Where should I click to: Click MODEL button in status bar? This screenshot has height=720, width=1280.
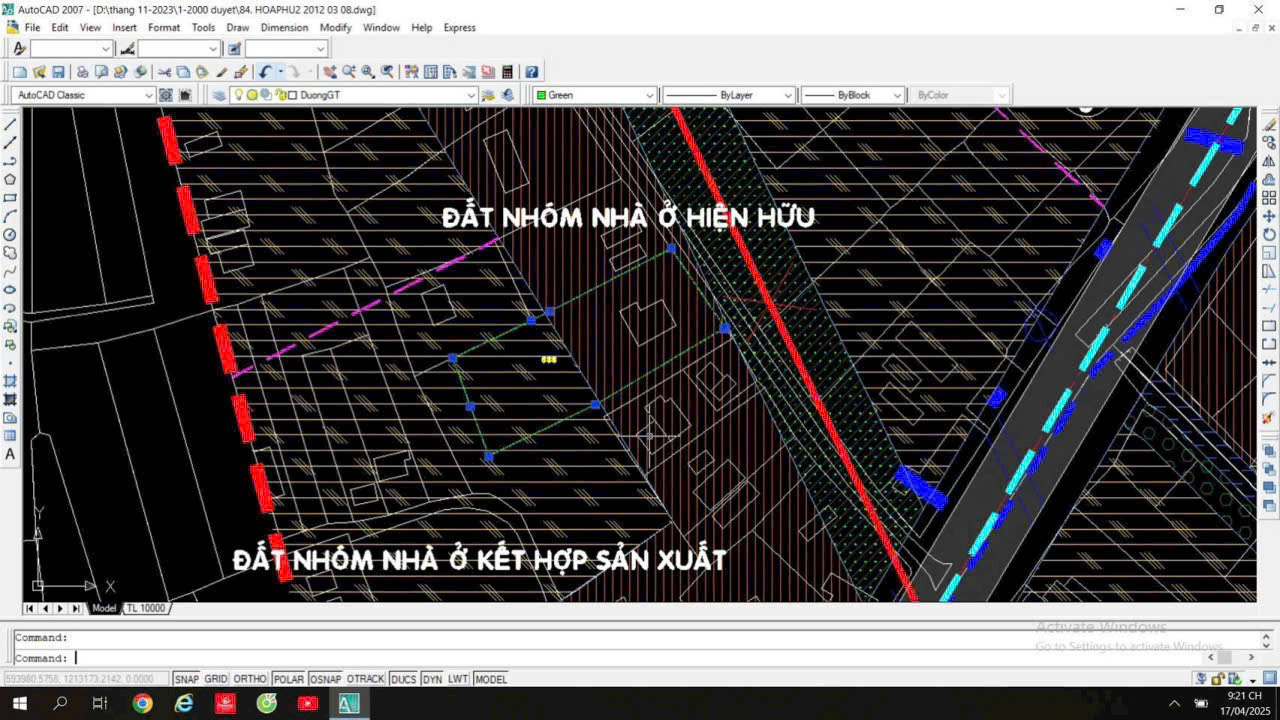tap(491, 679)
